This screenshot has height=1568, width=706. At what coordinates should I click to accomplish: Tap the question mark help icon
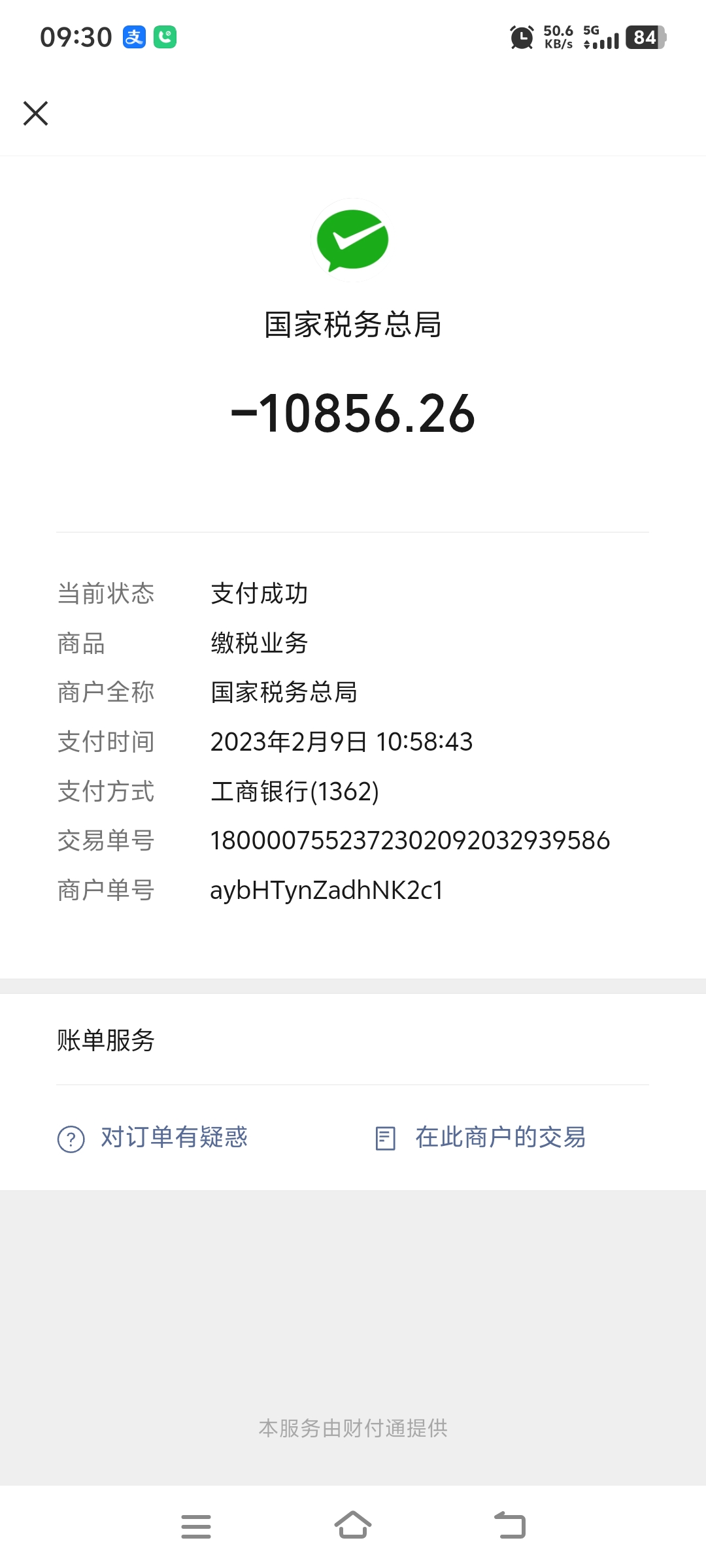point(71,1139)
